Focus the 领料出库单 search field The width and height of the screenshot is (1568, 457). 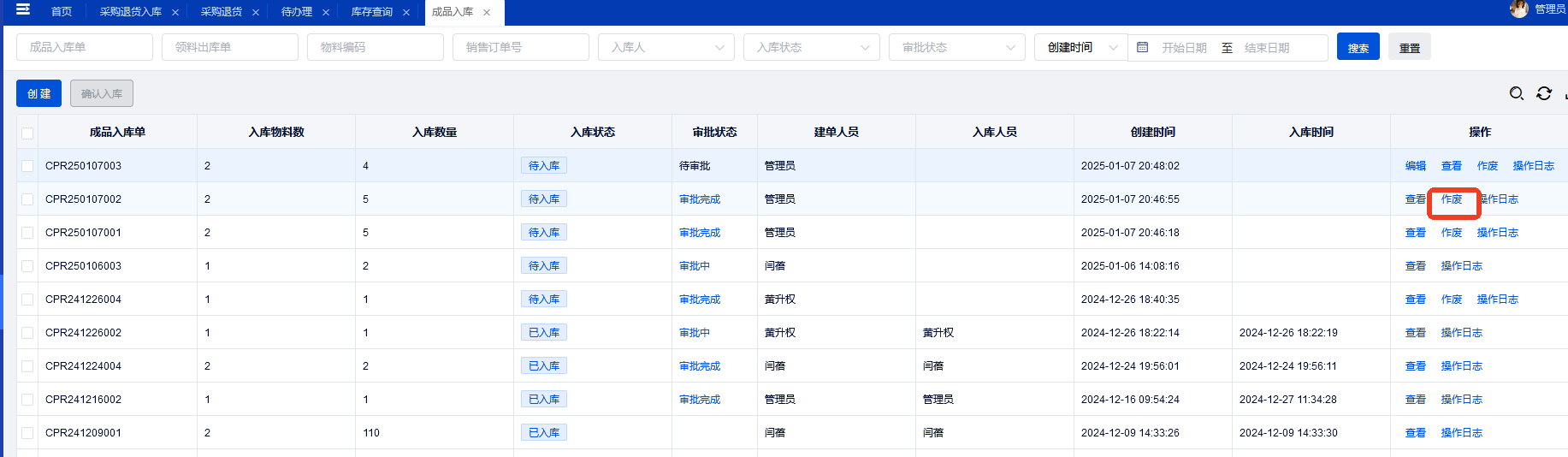[230, 47]
